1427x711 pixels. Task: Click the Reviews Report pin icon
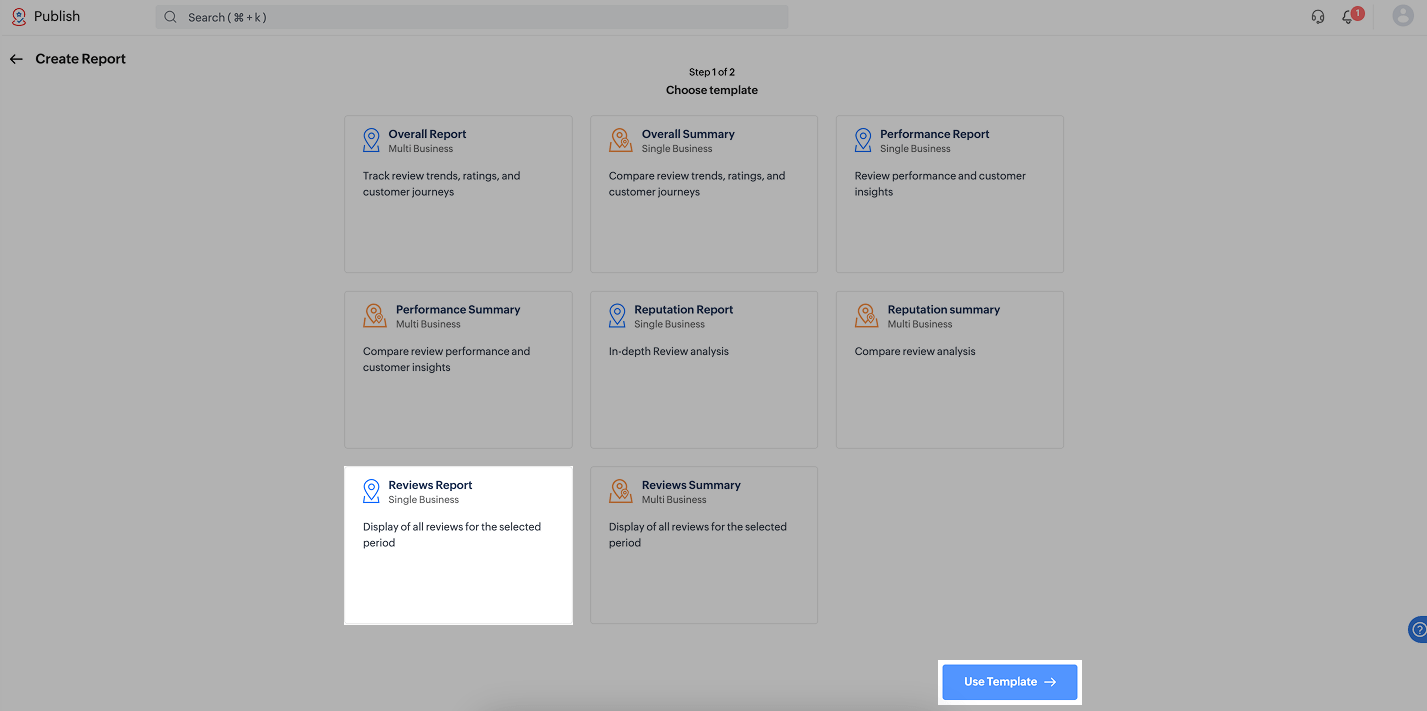pyautogui.click(x=371, y=491)
